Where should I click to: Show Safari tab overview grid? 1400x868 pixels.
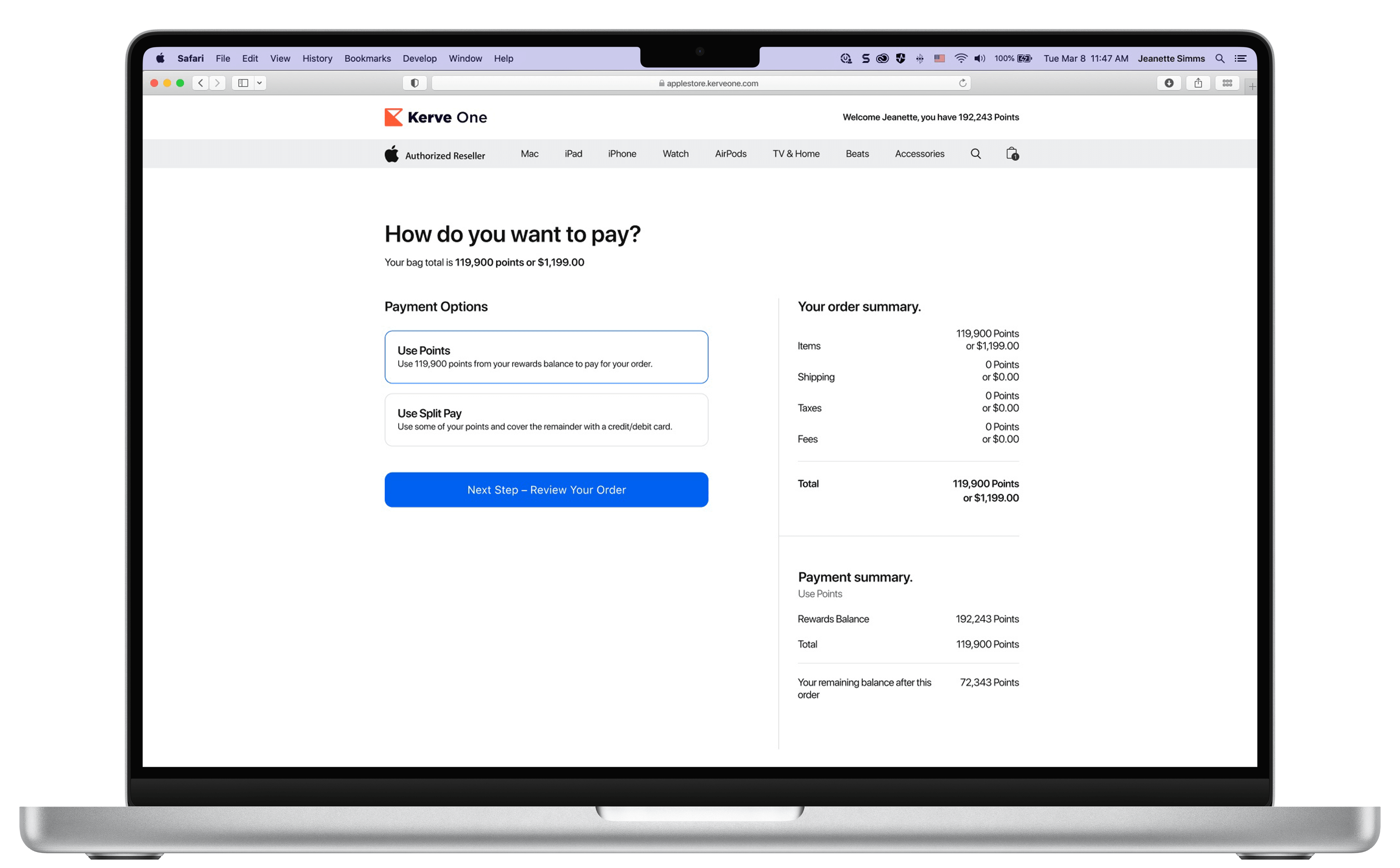pos(1226,83)
